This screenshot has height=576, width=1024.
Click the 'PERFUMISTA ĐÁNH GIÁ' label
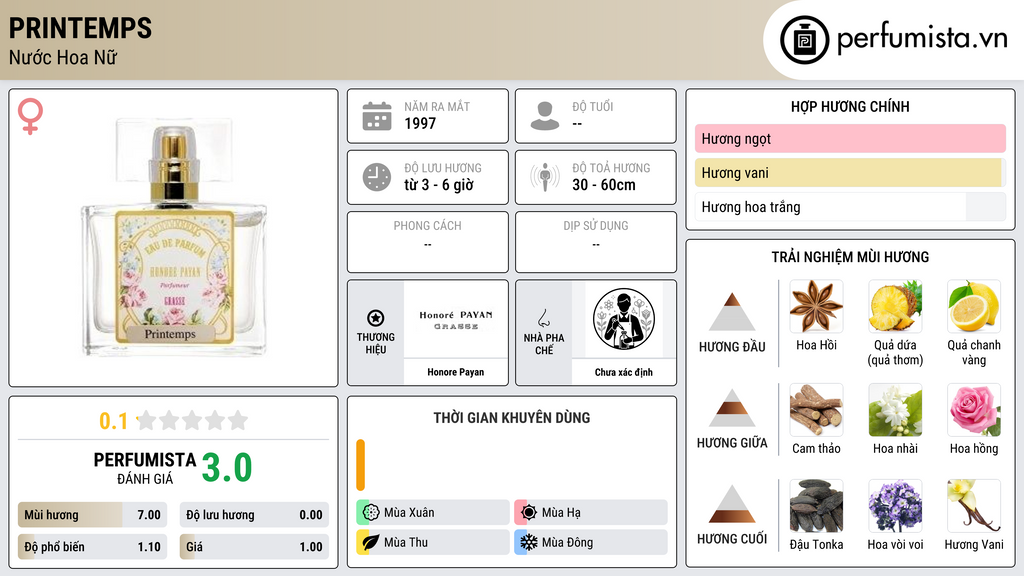[x=145, y=468]
